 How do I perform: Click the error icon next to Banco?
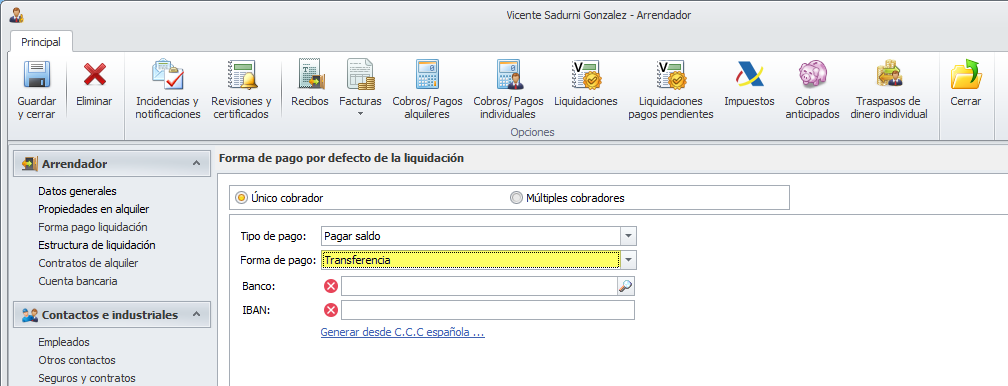coord(330,286)
